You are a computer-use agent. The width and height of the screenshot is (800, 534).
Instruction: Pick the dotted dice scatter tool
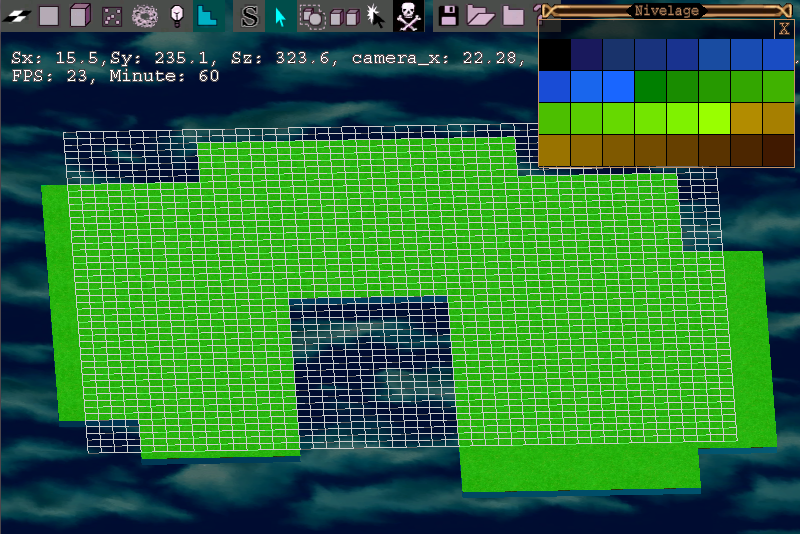tap(112, 16)
